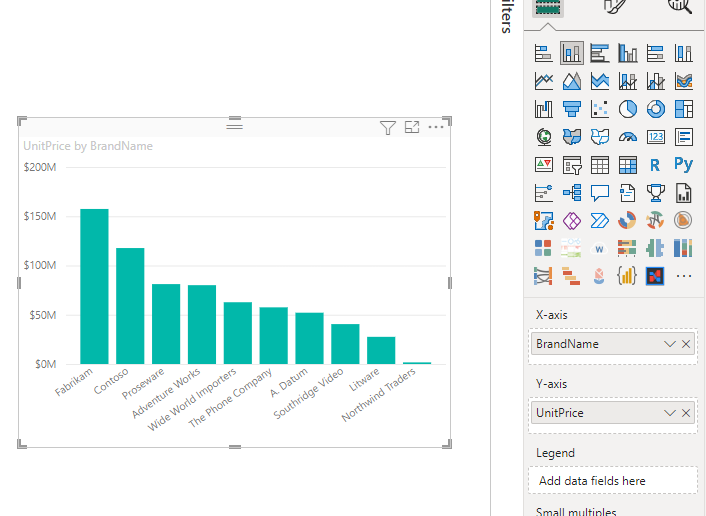Select the Gantt-style custom visual
This screenshot has height=516, width=706.
pos(572,276)
